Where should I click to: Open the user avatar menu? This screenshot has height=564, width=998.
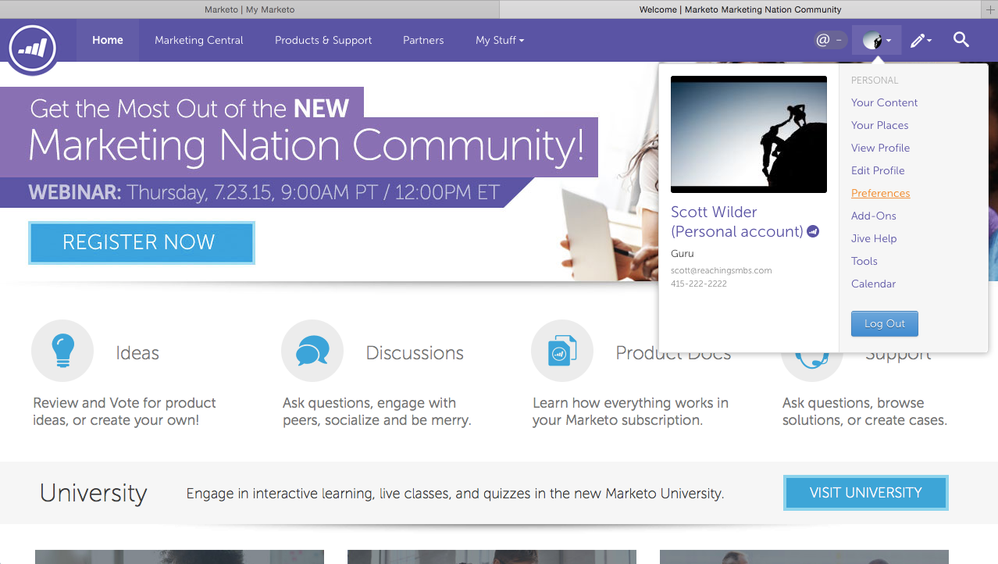pos(877,41)
